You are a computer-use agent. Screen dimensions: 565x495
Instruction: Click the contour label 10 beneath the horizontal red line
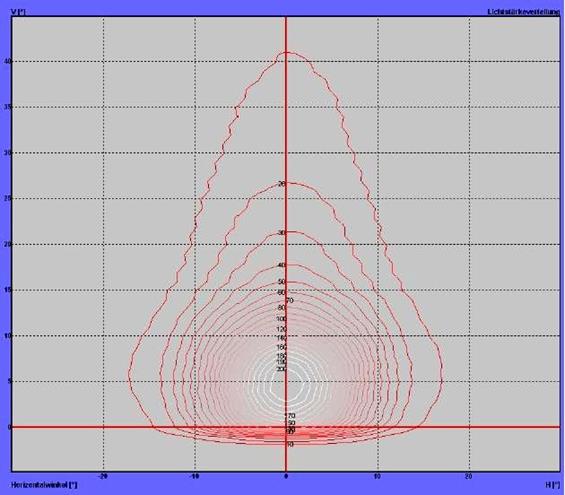point(290,445)
